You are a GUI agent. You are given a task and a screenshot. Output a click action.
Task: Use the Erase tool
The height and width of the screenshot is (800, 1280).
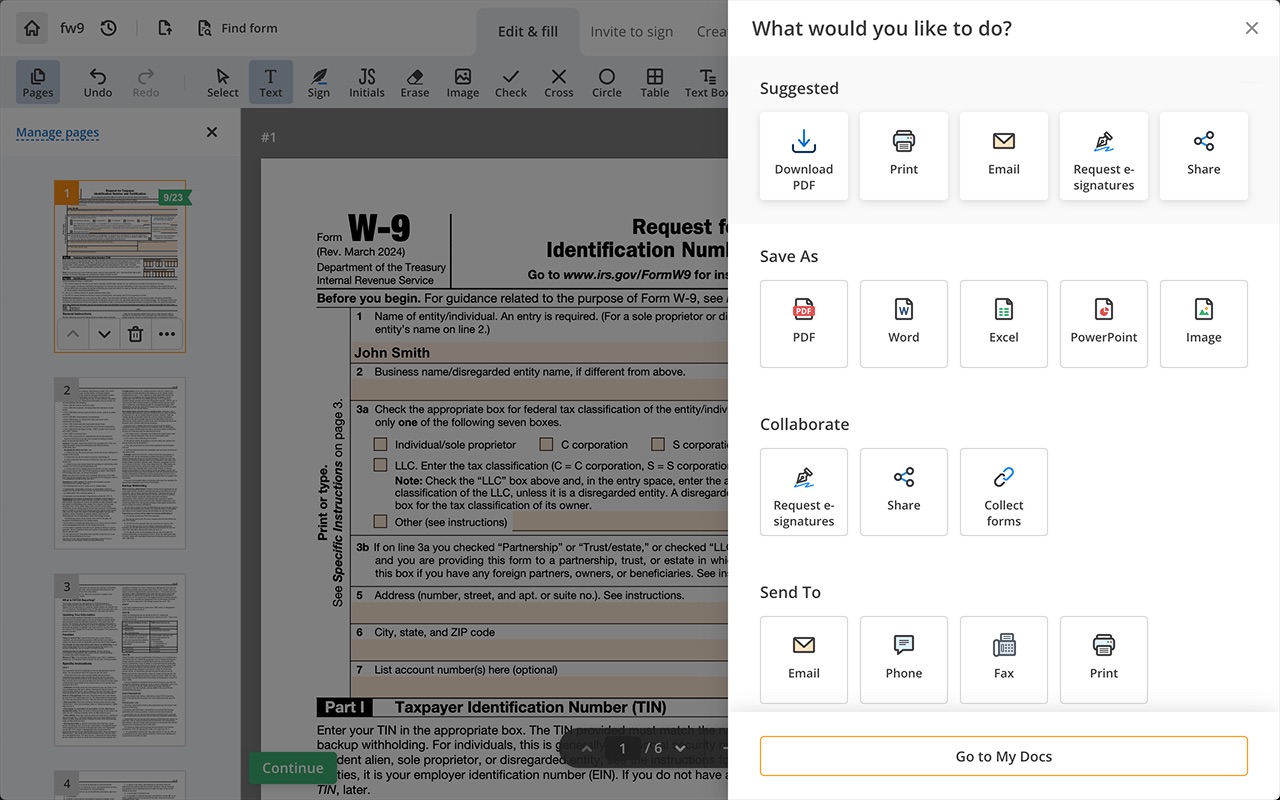(x=415, y=82)
